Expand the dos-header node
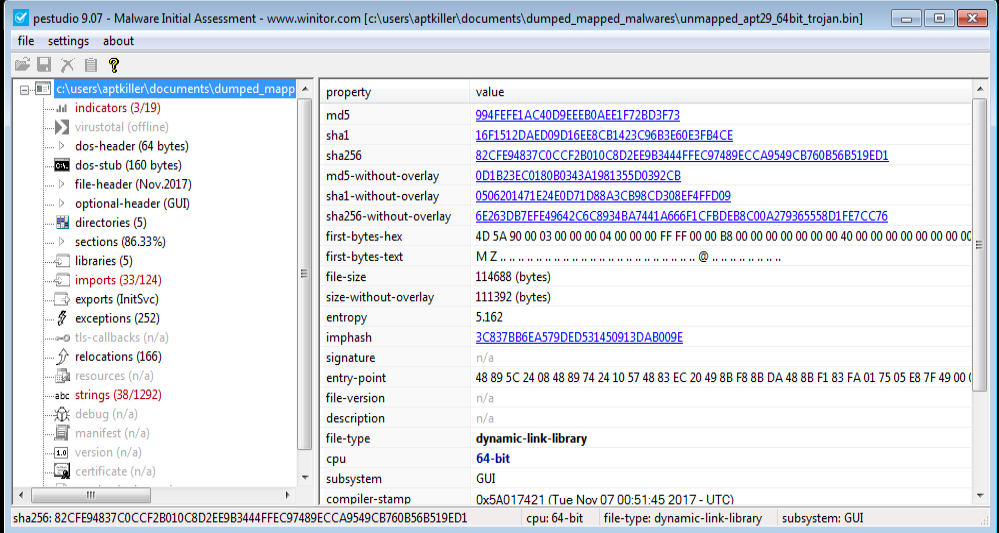 pyautogui.click(x=62, y=146)
